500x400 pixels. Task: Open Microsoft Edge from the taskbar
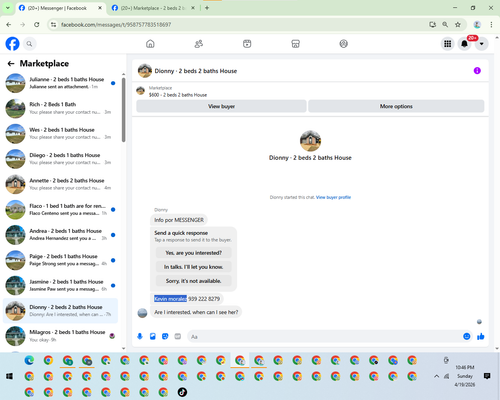point(29,360)
